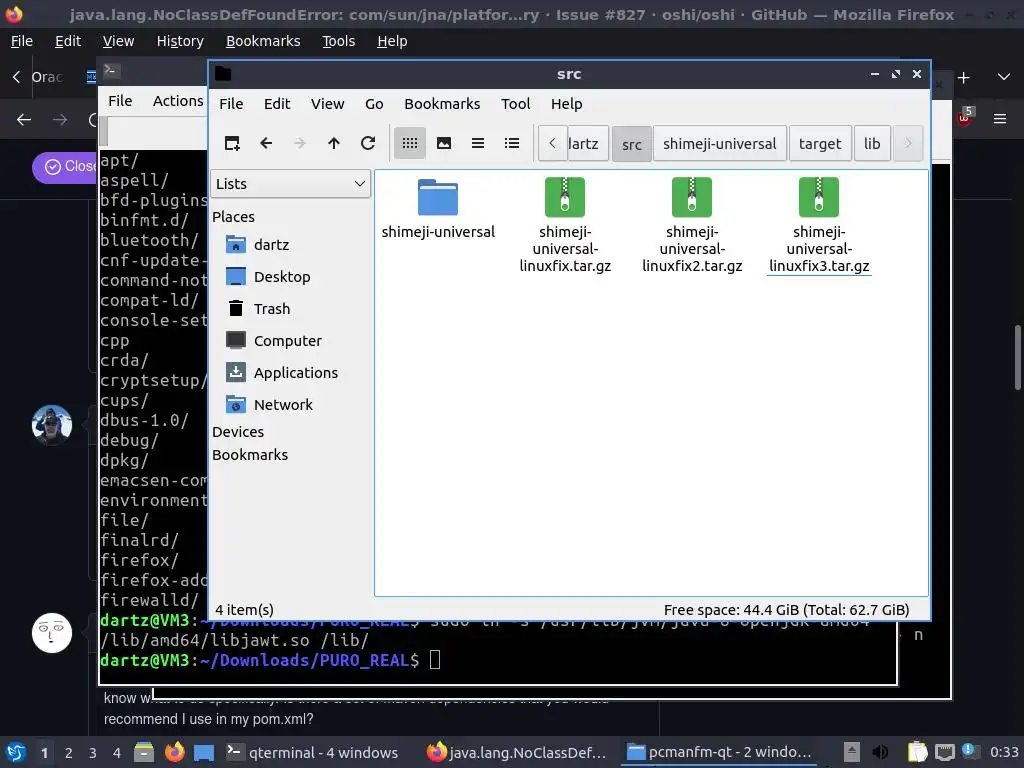Open the Tool menu in pcmanfm
This screenshot has height=768, width=1024.
515,104
